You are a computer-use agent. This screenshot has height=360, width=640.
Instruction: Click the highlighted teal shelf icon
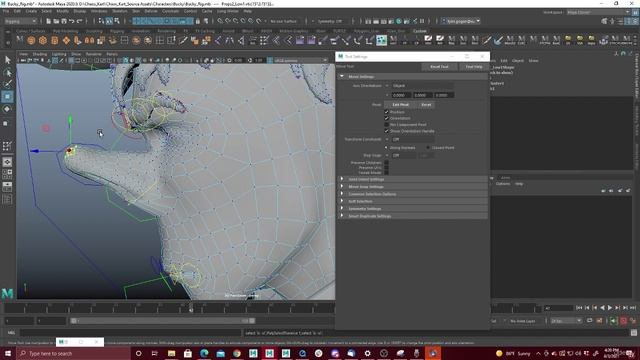pos(381,40)
